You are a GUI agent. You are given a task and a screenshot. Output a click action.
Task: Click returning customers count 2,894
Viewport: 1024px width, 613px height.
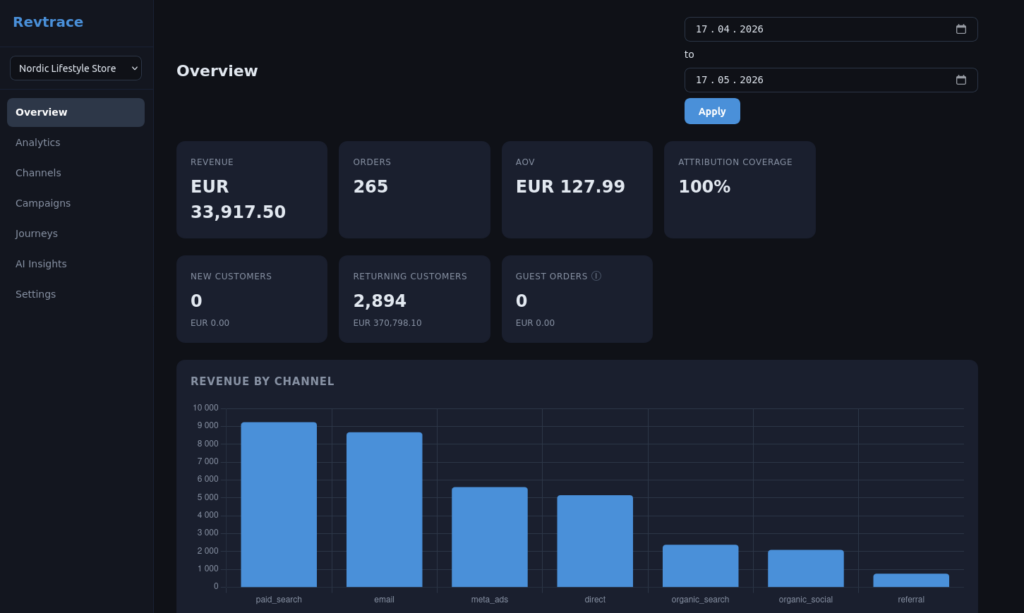[379, 301]
